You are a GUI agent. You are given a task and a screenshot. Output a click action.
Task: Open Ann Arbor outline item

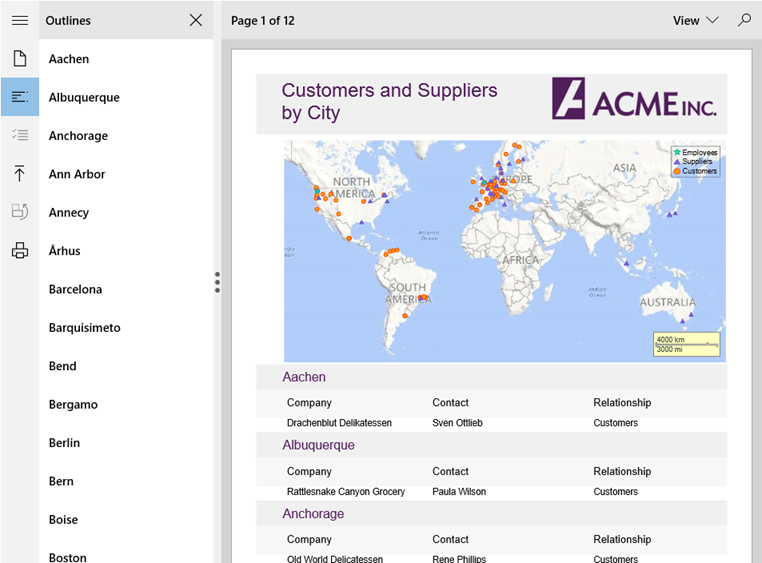click(77, 174)
